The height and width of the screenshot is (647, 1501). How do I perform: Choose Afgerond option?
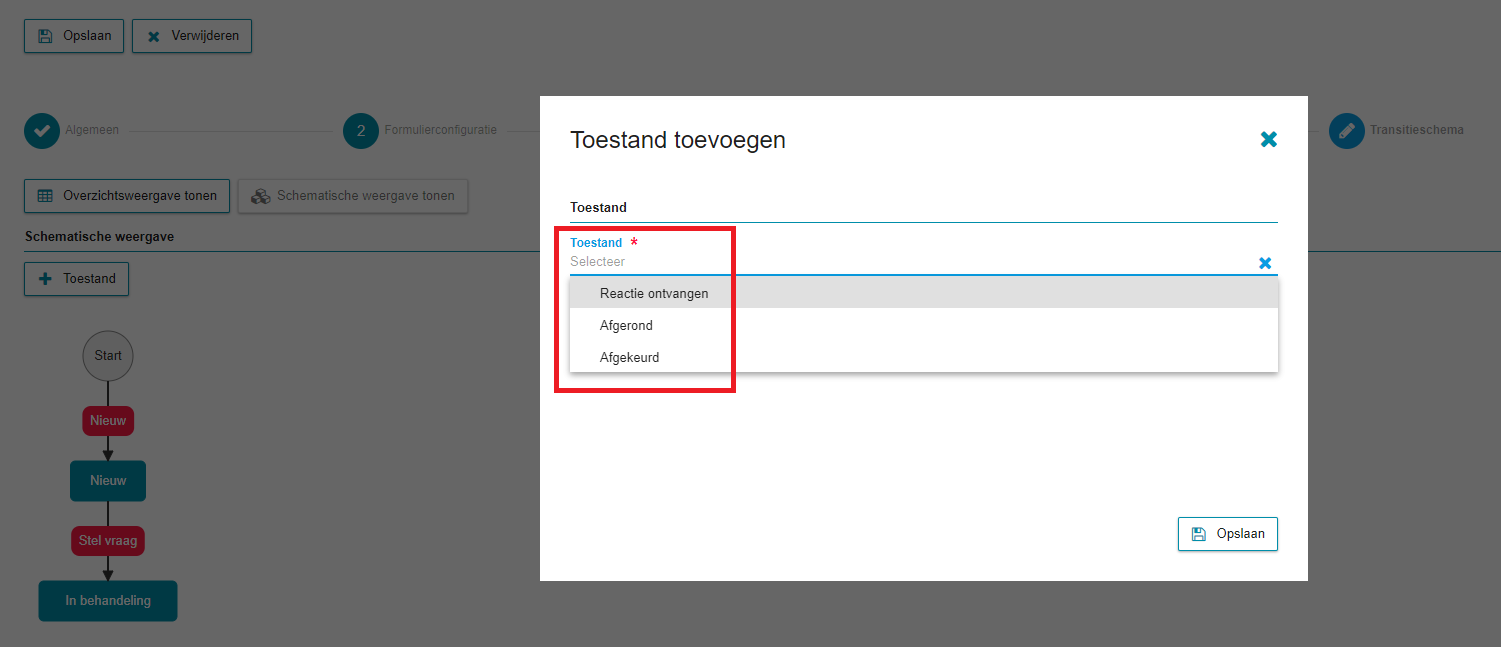coord(924,325)
